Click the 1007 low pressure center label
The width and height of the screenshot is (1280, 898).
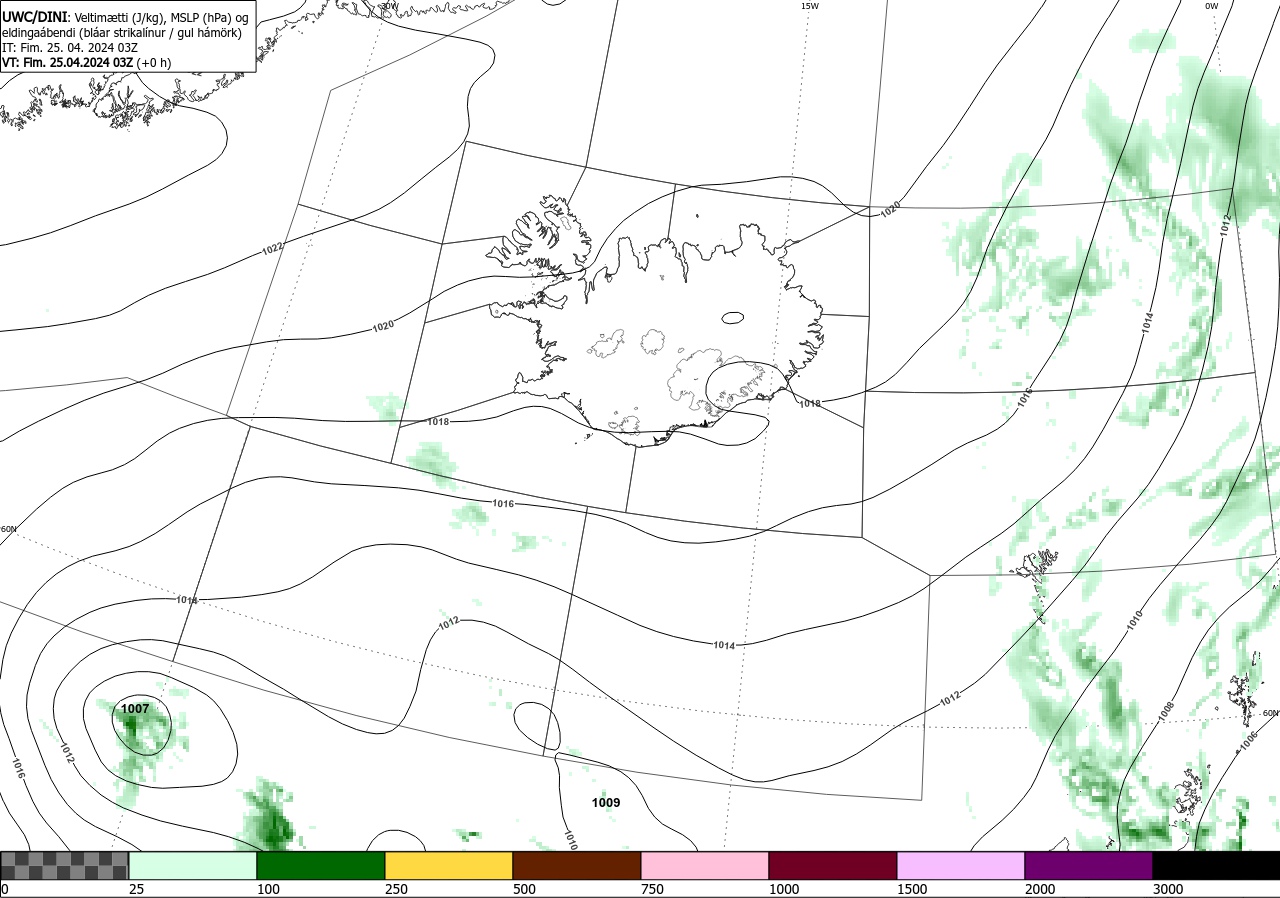pos(135,709)
